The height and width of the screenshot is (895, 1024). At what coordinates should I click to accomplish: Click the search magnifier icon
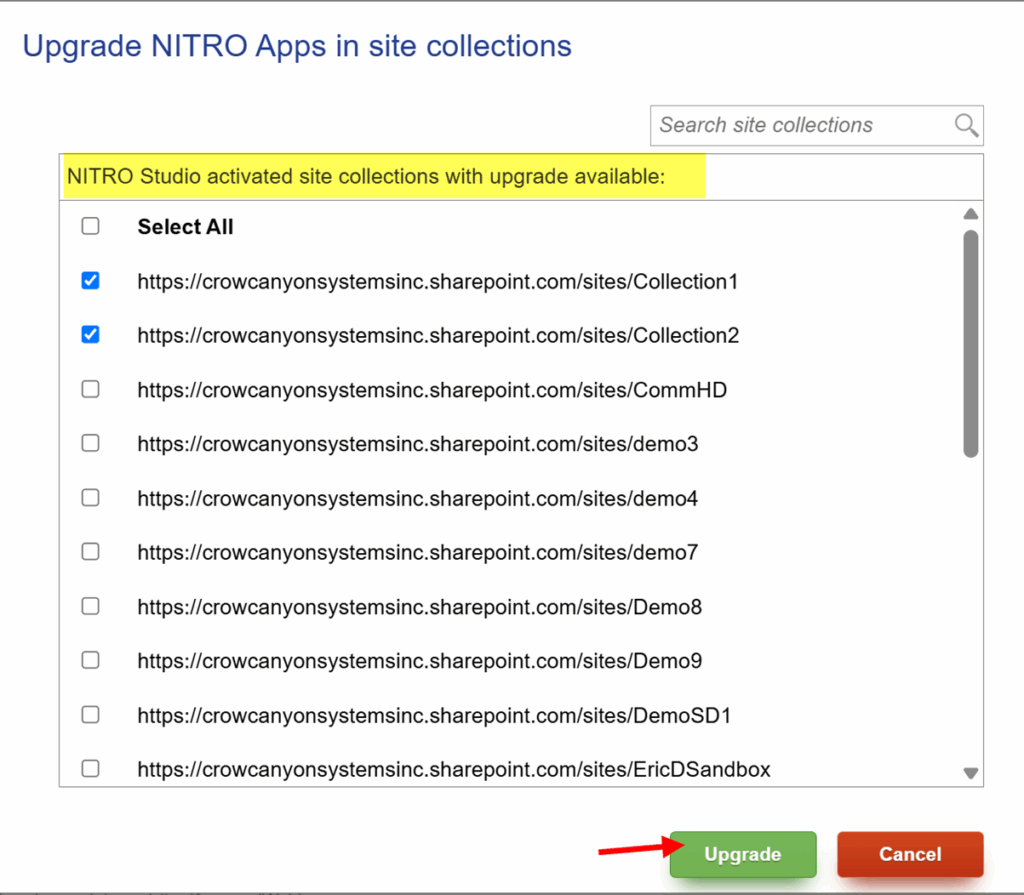[966, 125]
